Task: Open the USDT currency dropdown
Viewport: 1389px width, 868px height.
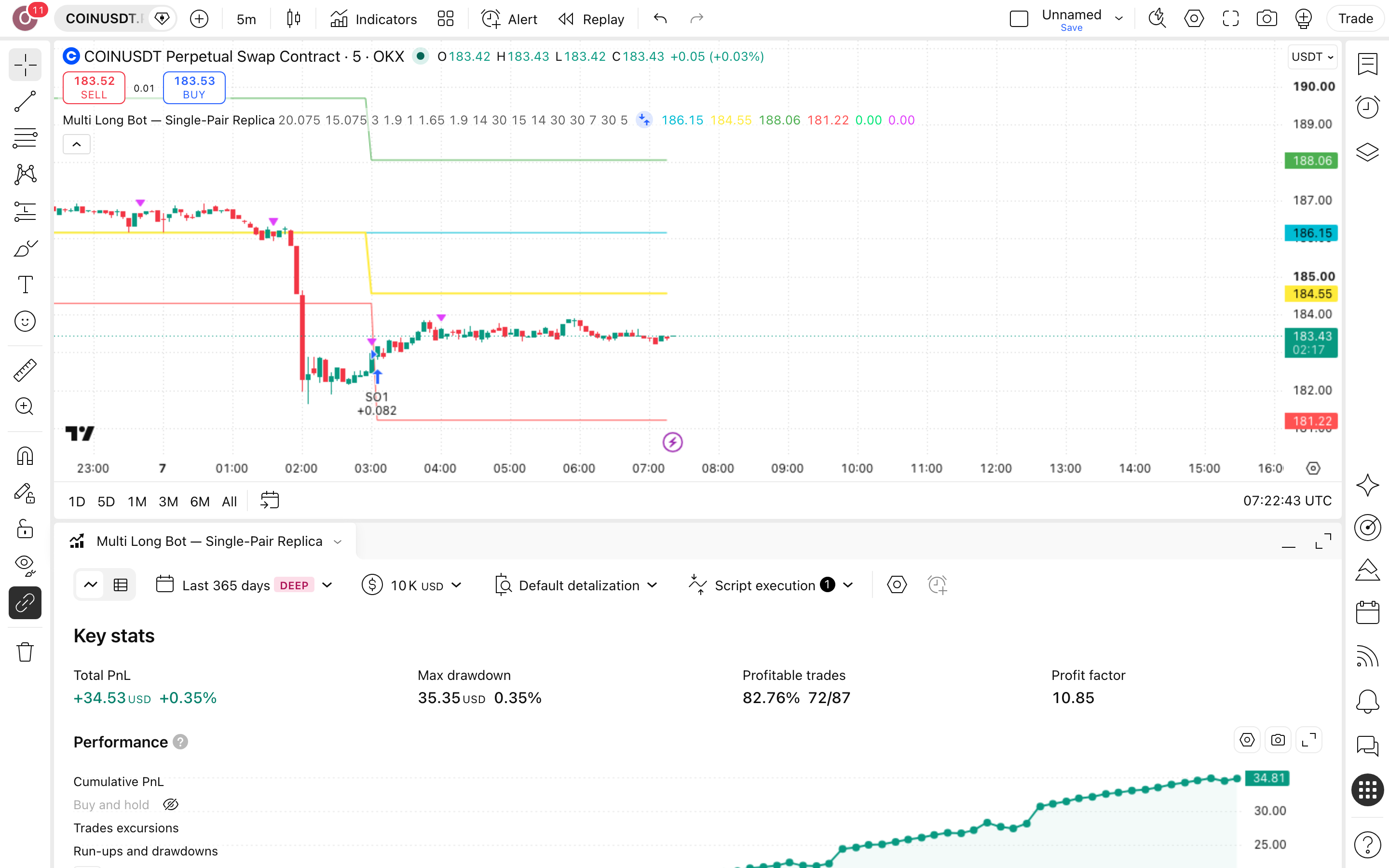Action: [x=1312, y=57]
